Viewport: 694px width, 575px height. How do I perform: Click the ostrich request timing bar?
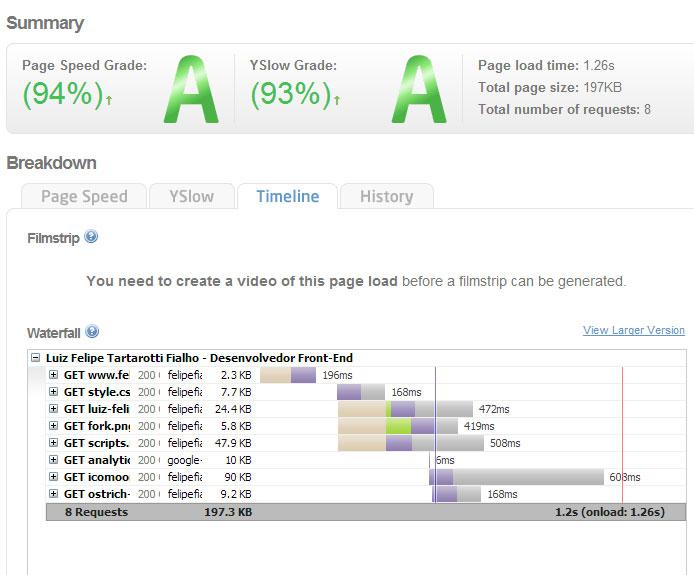point(456,494)
